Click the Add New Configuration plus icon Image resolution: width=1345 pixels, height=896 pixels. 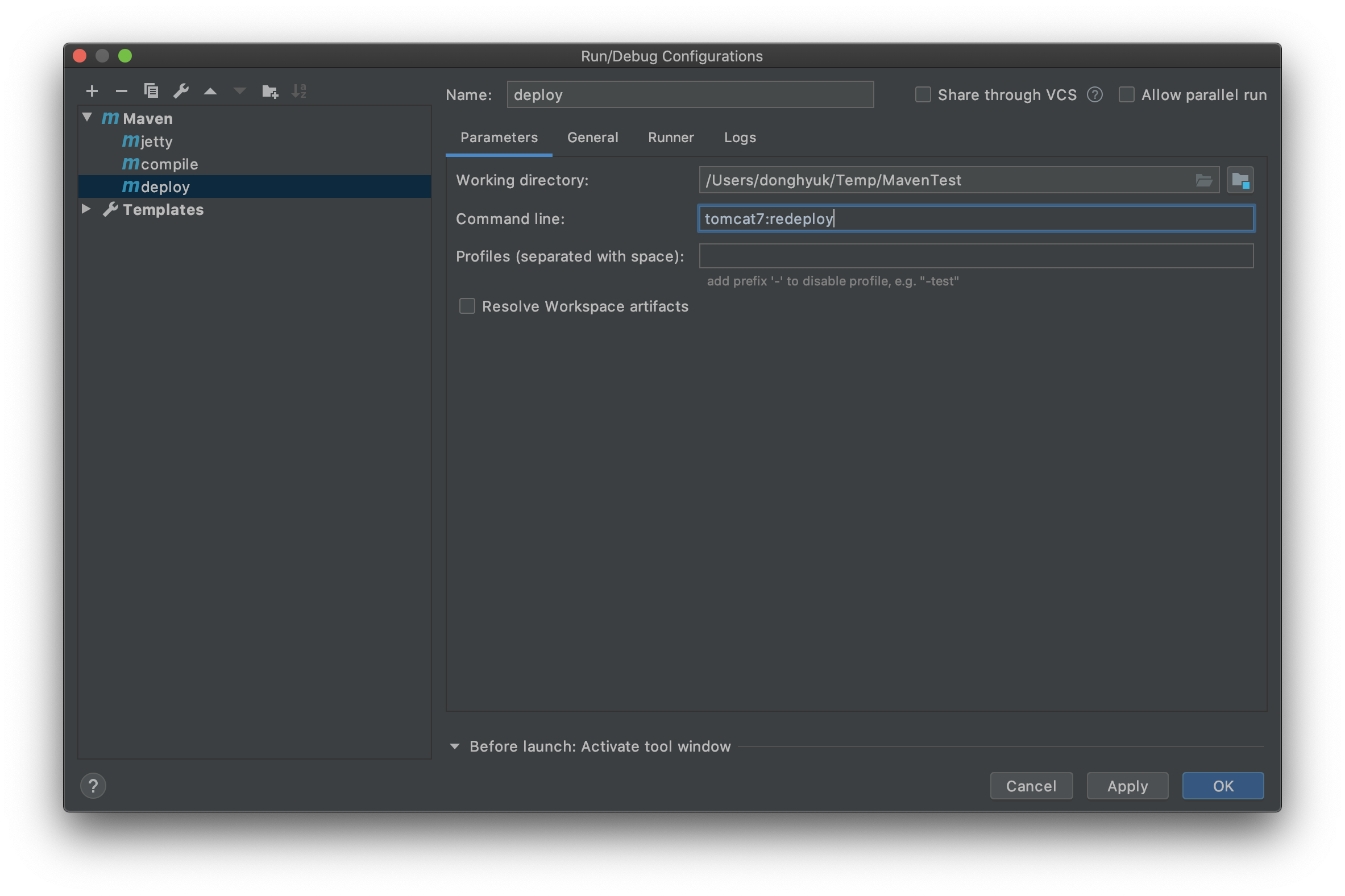pyautogui.click(x=92, y=91)
